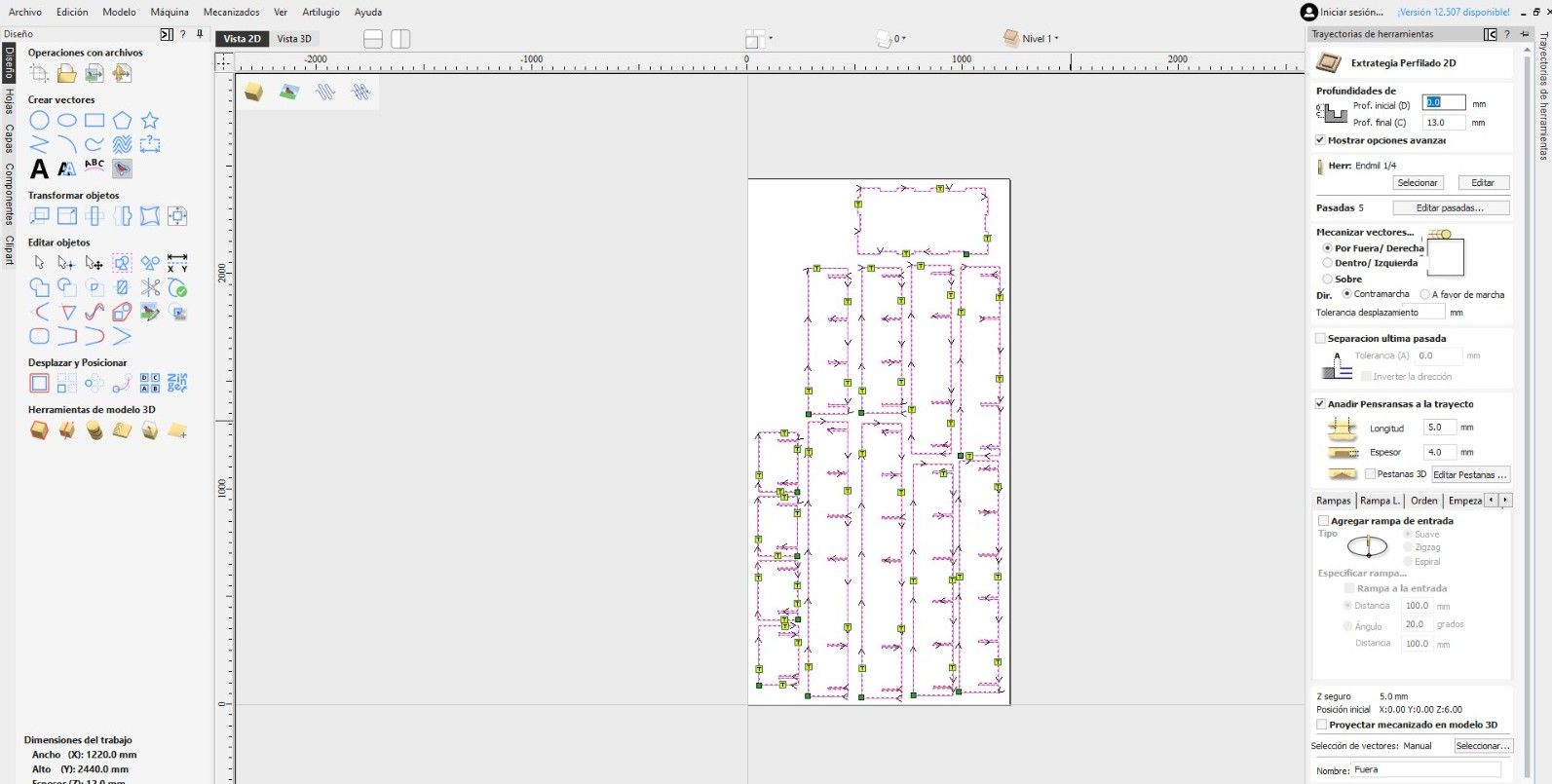The height and width of the screenshot is (784, 1552).
Task: Toggle the 2D toolpath wavy-lines view icon
Action: pos(325,92)
